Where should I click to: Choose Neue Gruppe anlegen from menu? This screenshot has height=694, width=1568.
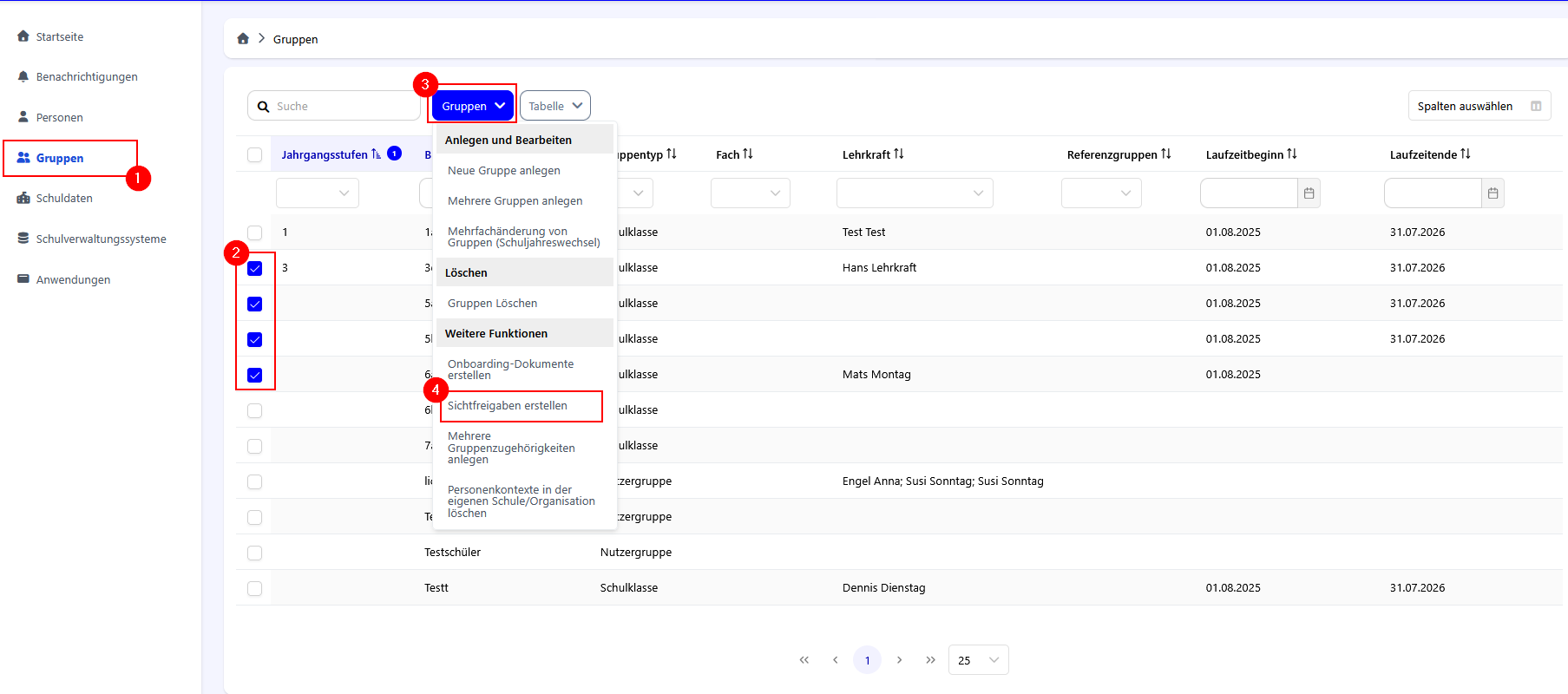504,171
